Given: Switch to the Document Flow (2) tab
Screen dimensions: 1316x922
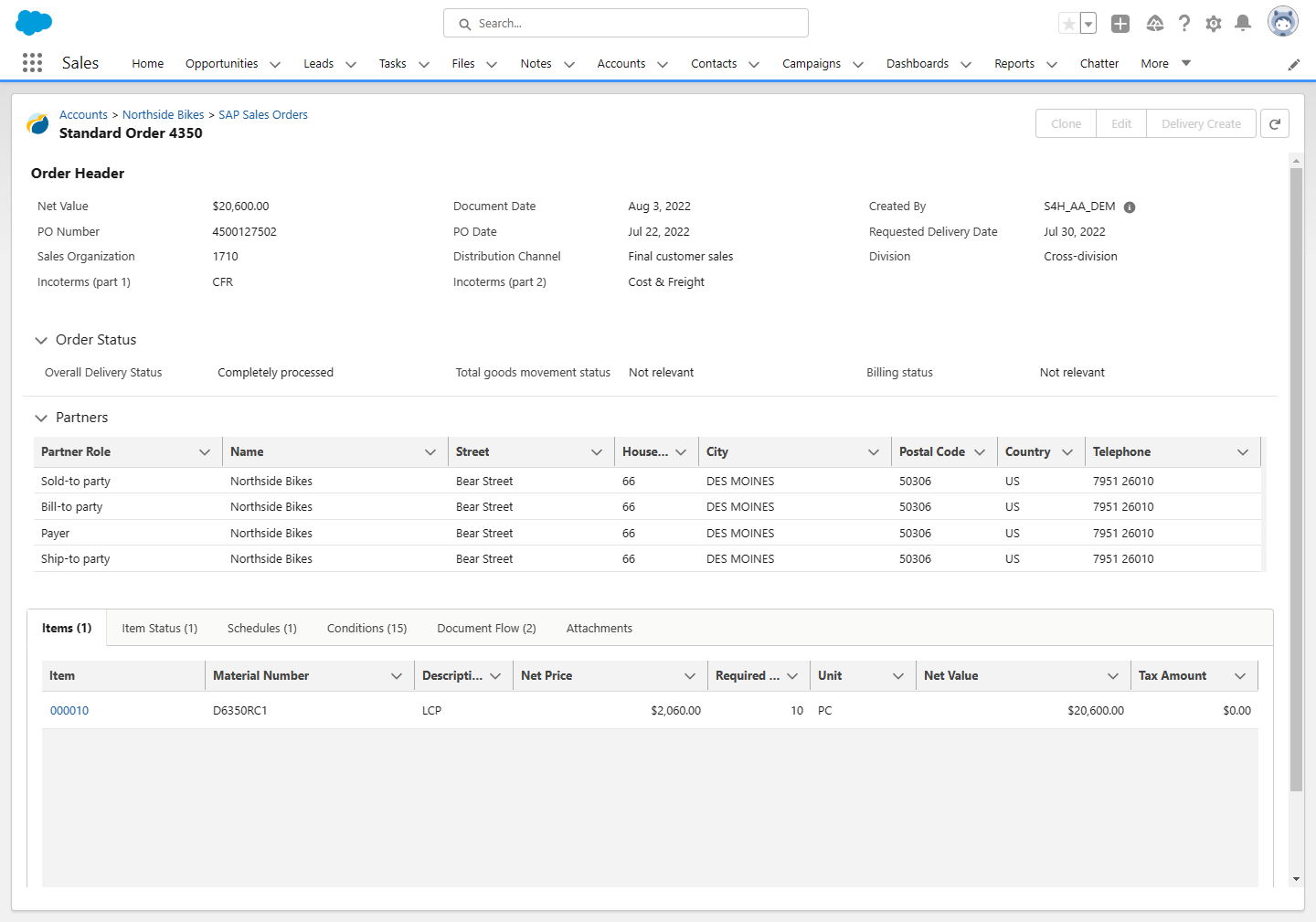Looking at the screenshot, I should tap(486, 629).
